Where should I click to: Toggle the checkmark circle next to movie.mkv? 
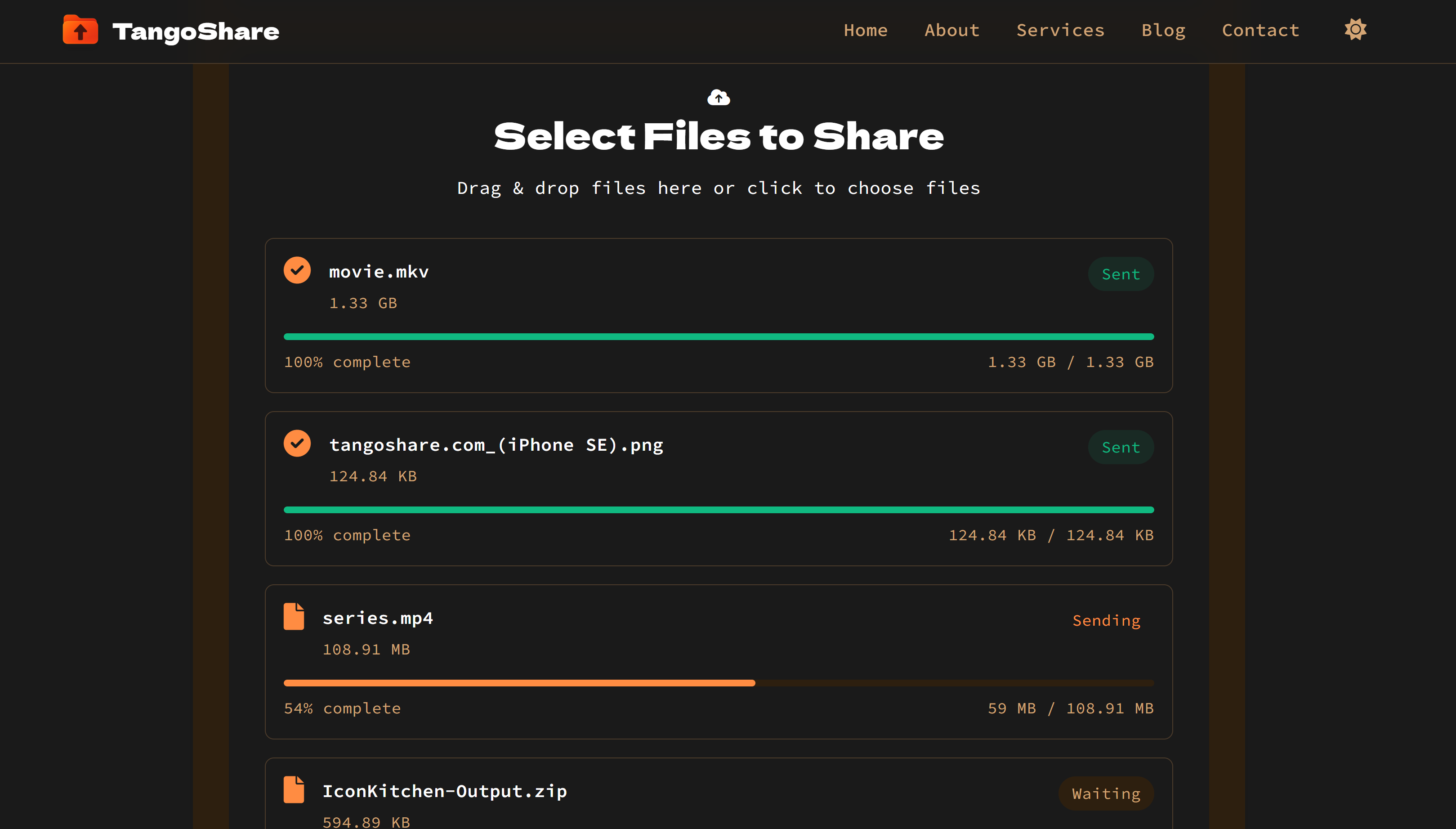pyautogui.click(x=296, y=270)
